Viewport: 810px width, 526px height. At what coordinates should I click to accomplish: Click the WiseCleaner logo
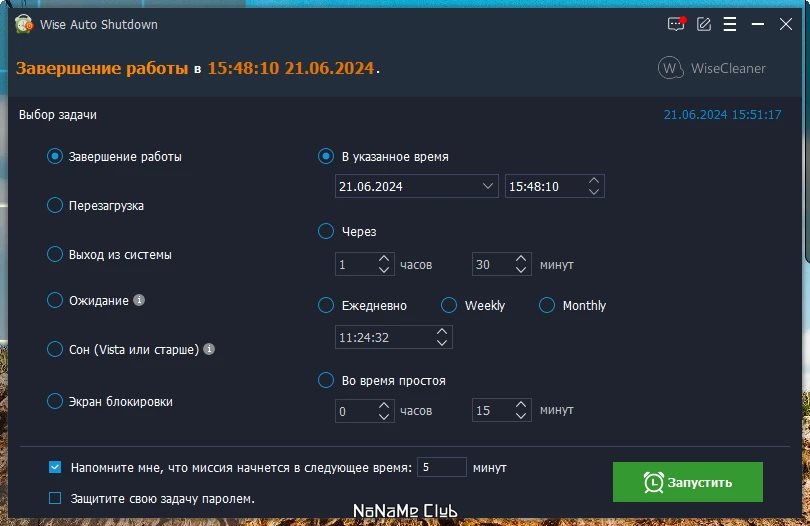click(711, 68)
